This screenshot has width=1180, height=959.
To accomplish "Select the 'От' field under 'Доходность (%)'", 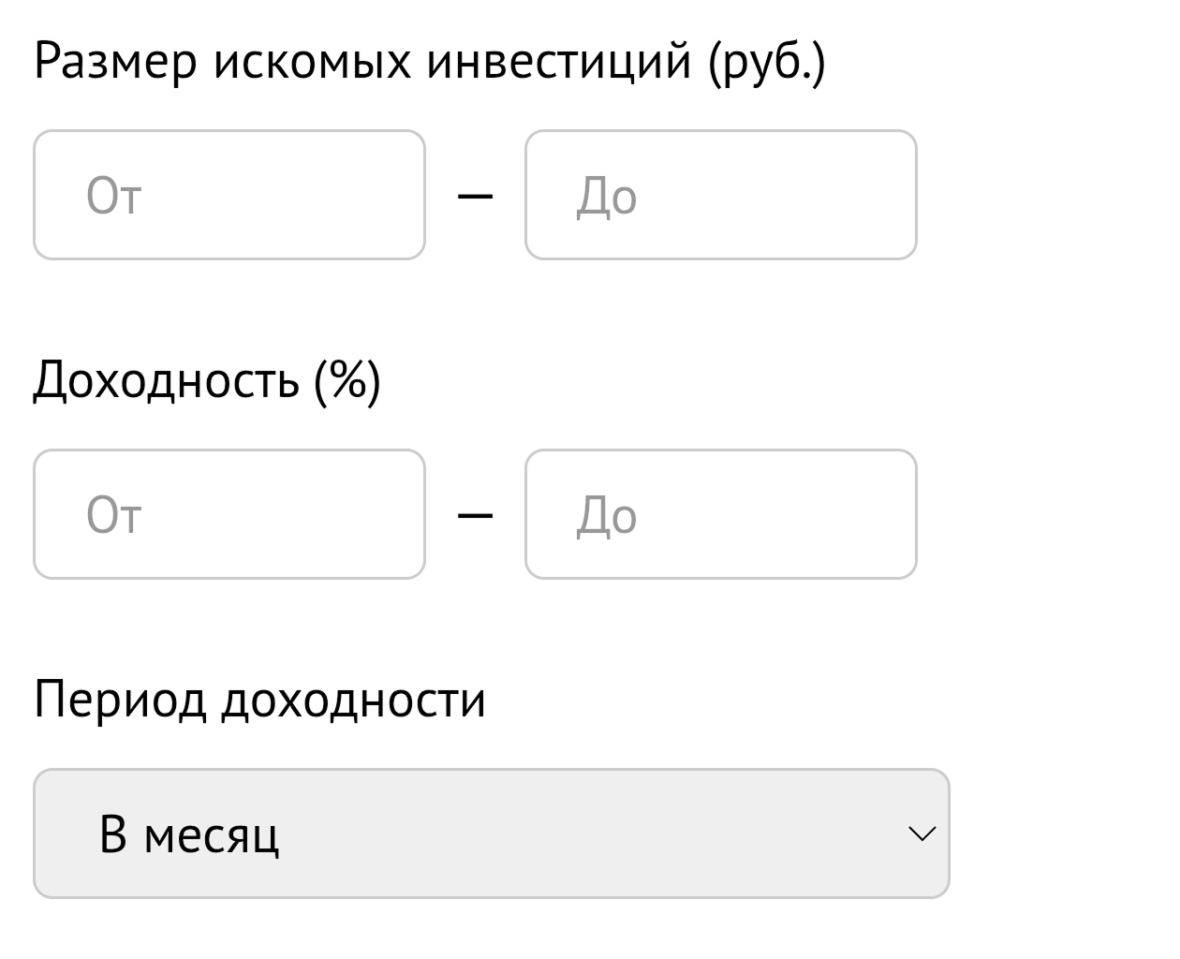I will coord(230,513).
